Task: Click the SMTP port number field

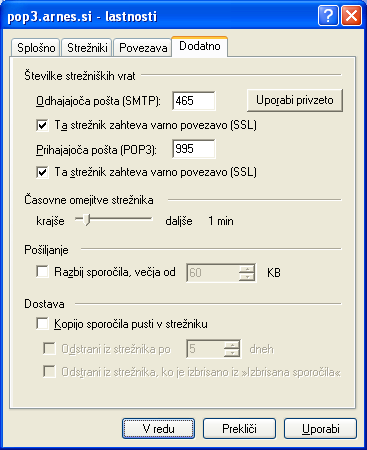Action: [x=194, y=101]
